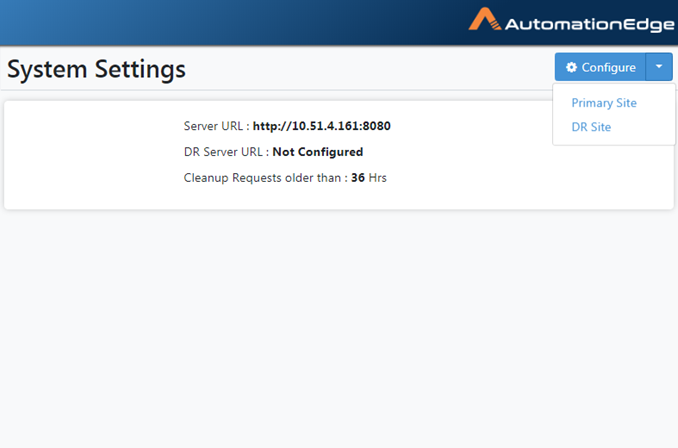Click the DR Server URL label
The height and width of the screenshot is (448, 678).
point(223,152)
